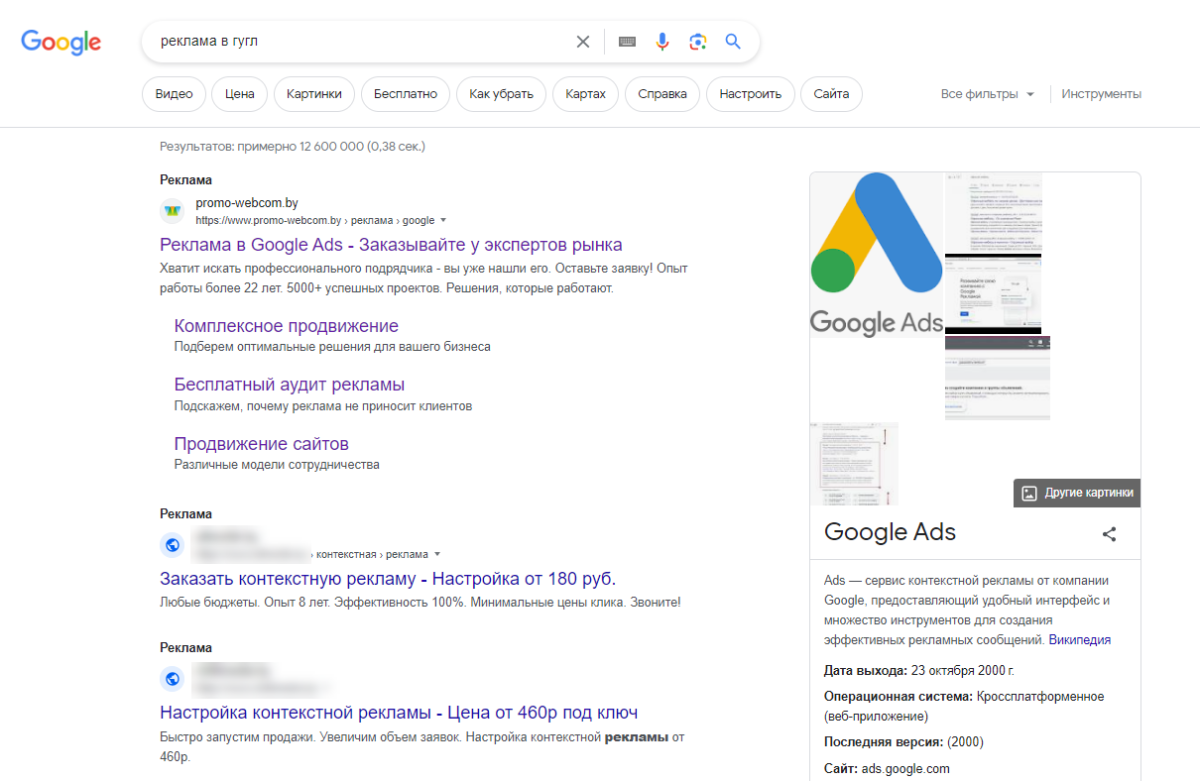Start a voice search with the microphone icon
The width and height of the screenshot is (1200, 781).
pyautogui.click(x=660, y=41)
